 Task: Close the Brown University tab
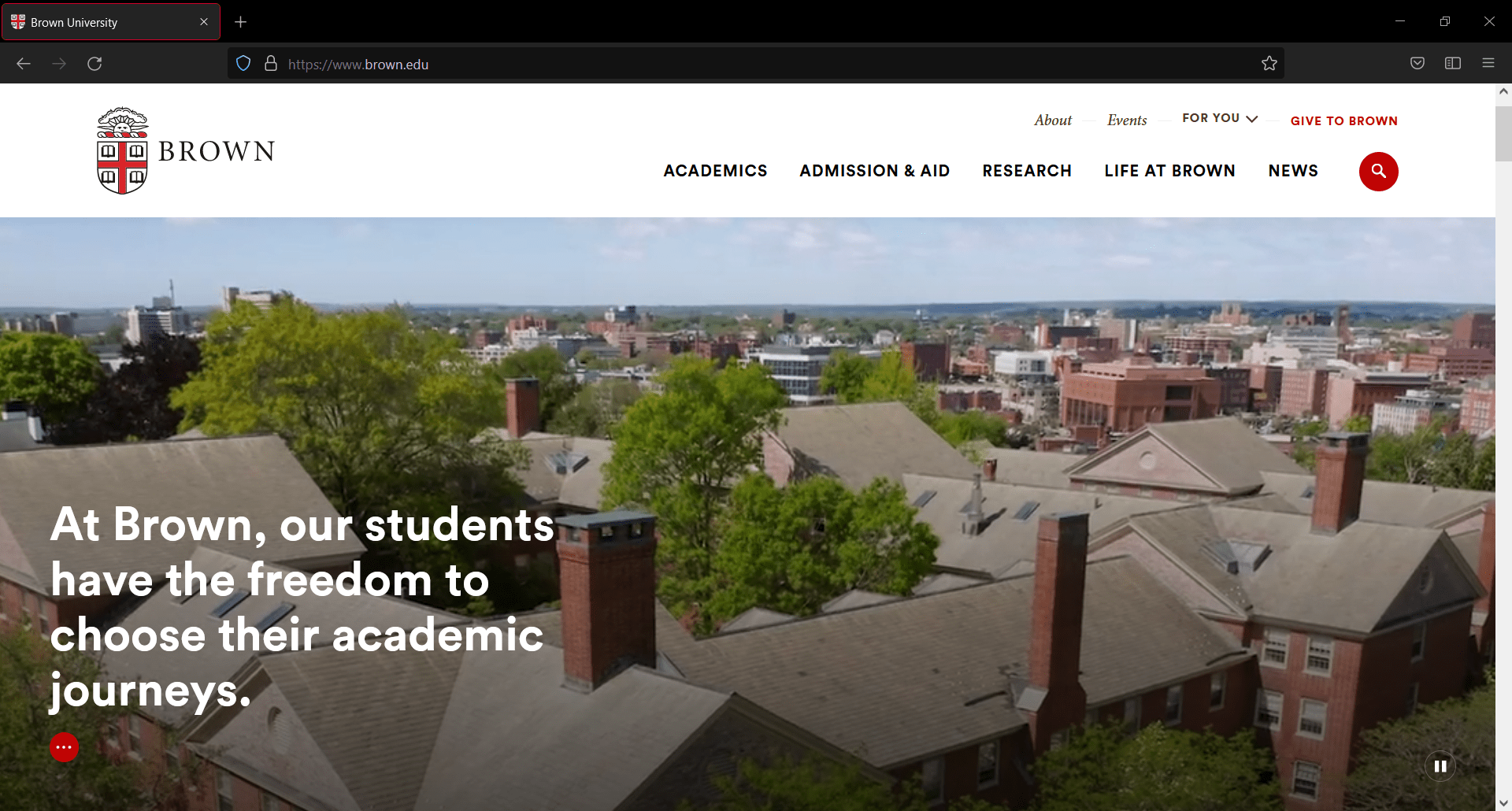(204, 22)
